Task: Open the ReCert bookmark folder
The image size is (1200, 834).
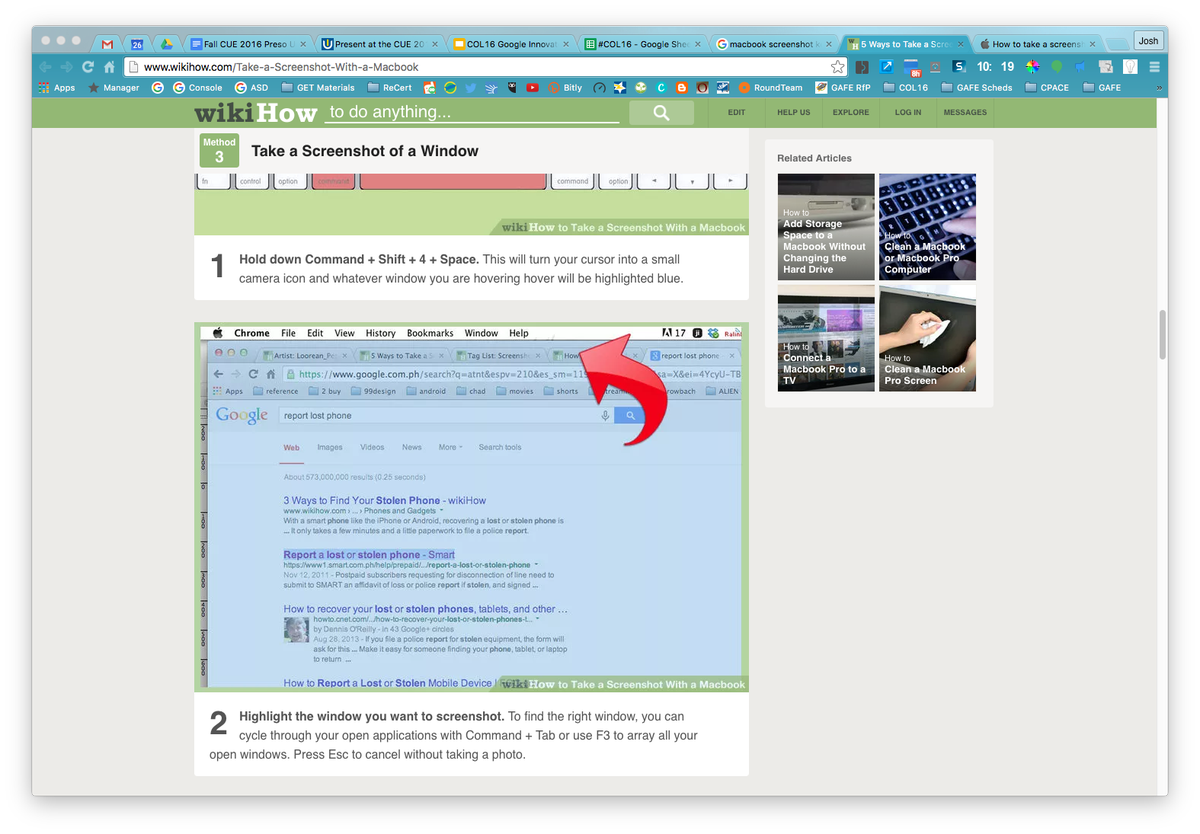Action: 389,88
